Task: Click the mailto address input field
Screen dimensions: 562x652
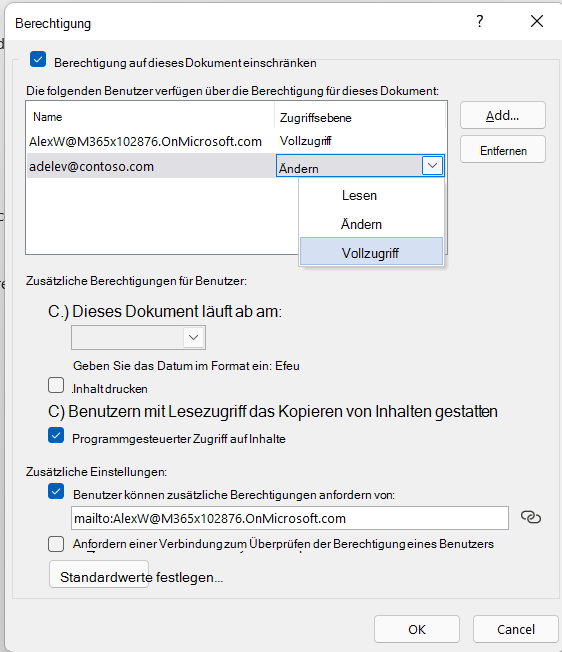Action: 290,518
